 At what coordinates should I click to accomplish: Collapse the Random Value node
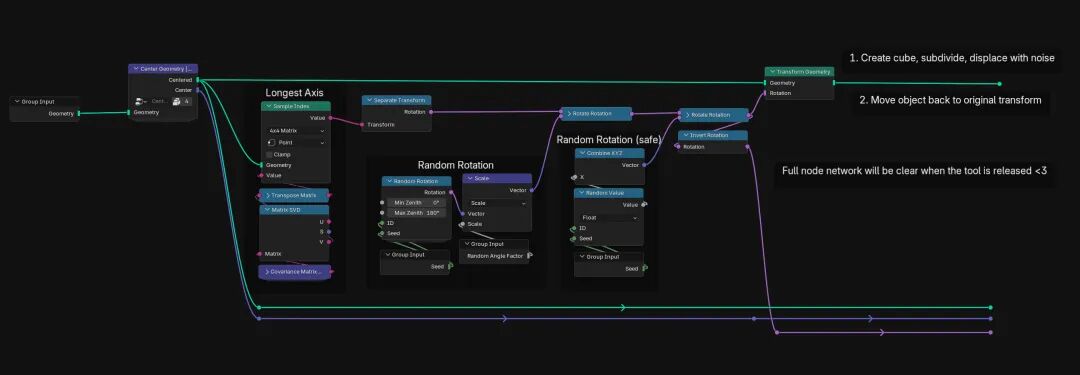[581, 193]
